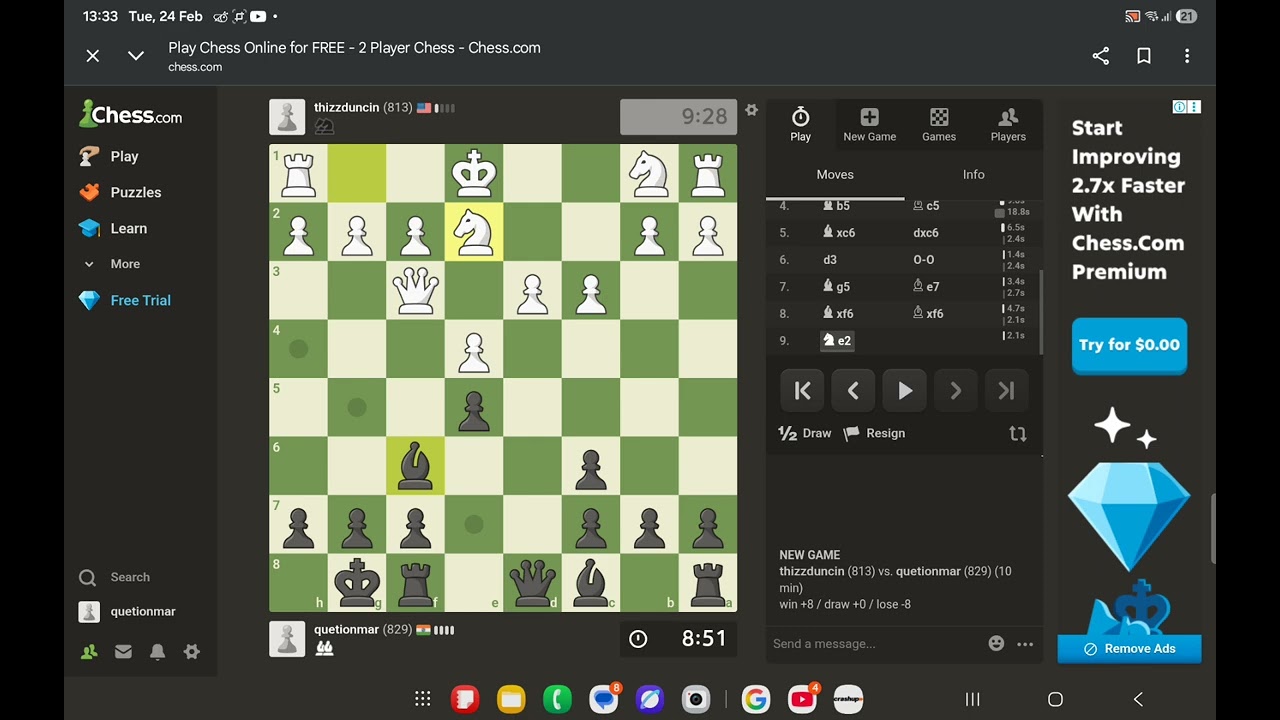Click quetionmar's avatar below the board
The width and height of the screenshot is (1280, 720).
287,639
